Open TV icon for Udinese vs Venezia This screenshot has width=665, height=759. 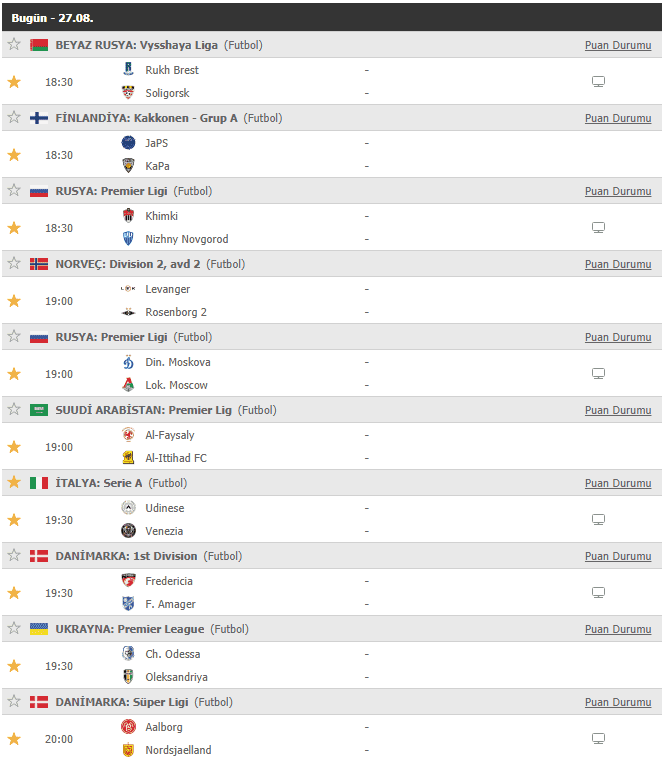(x=598, y=520)
